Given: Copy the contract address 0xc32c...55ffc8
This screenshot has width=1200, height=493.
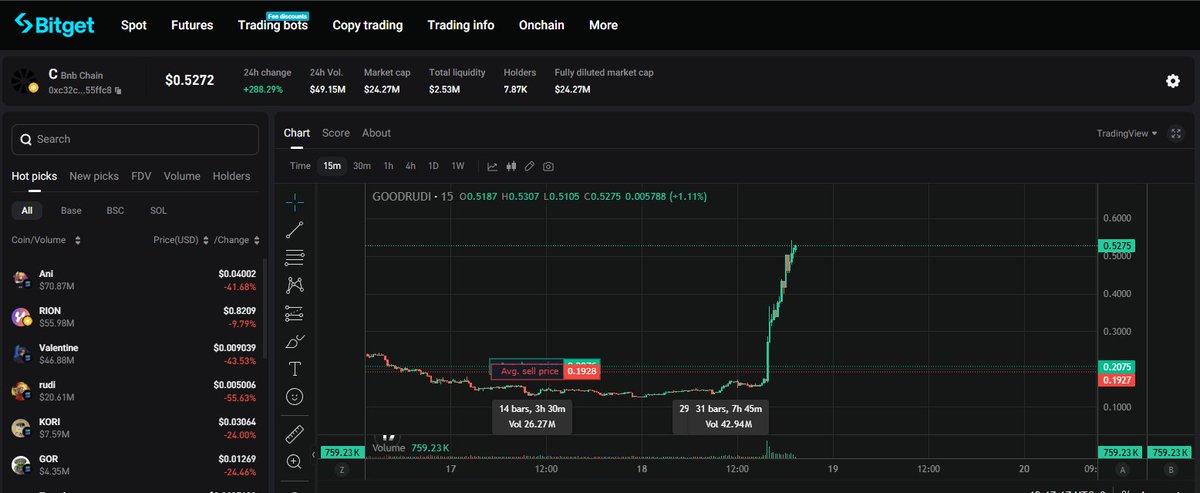Looking at the screenshot, I should [118, 90].
